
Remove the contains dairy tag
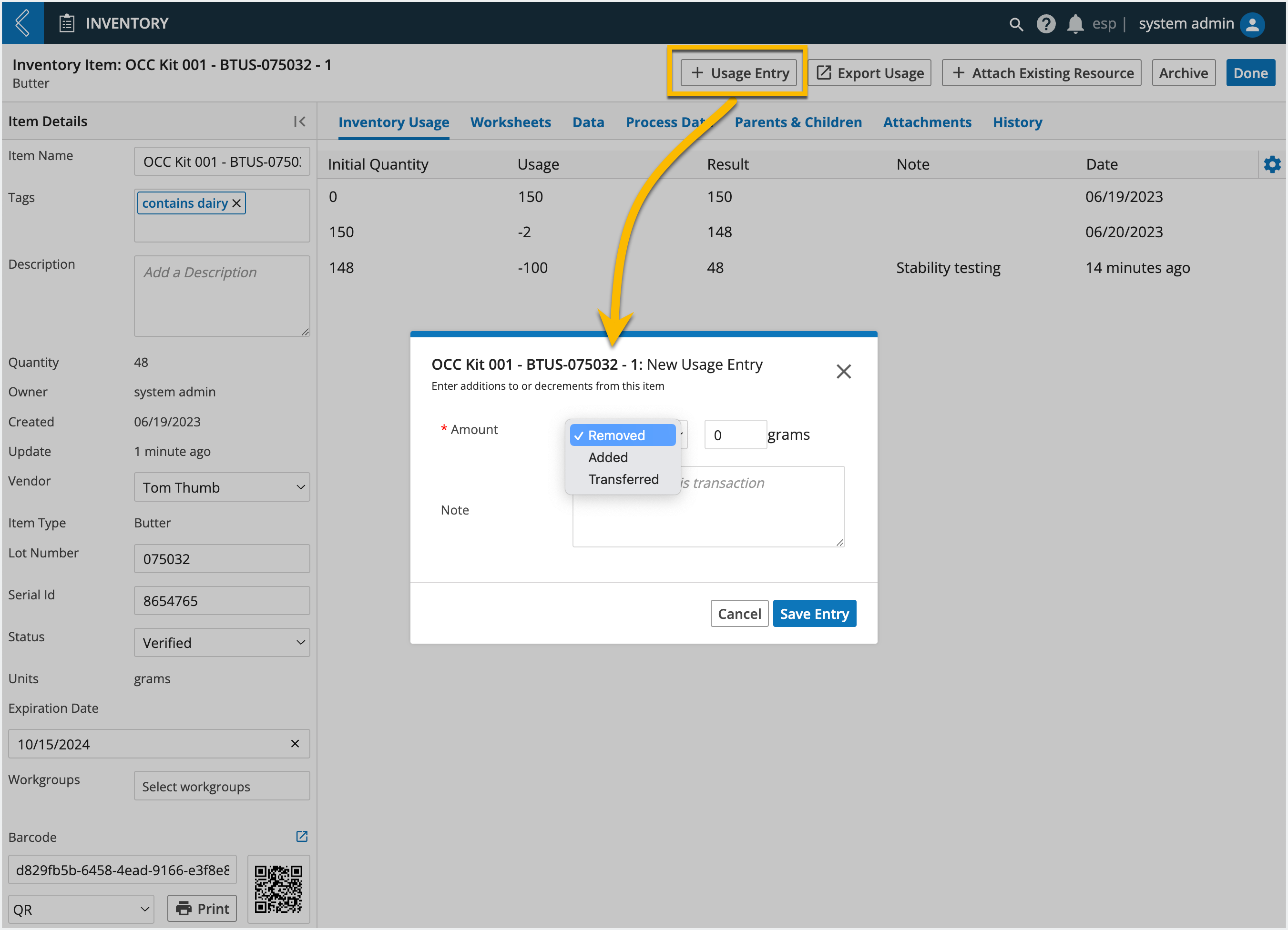(x=237, y=203)
